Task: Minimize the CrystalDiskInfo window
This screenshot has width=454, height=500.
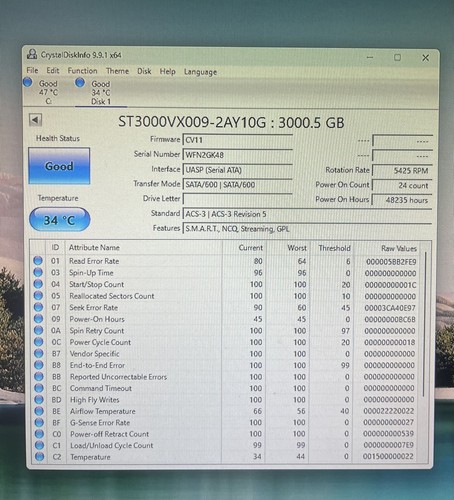Action: [x=370, y=57]
